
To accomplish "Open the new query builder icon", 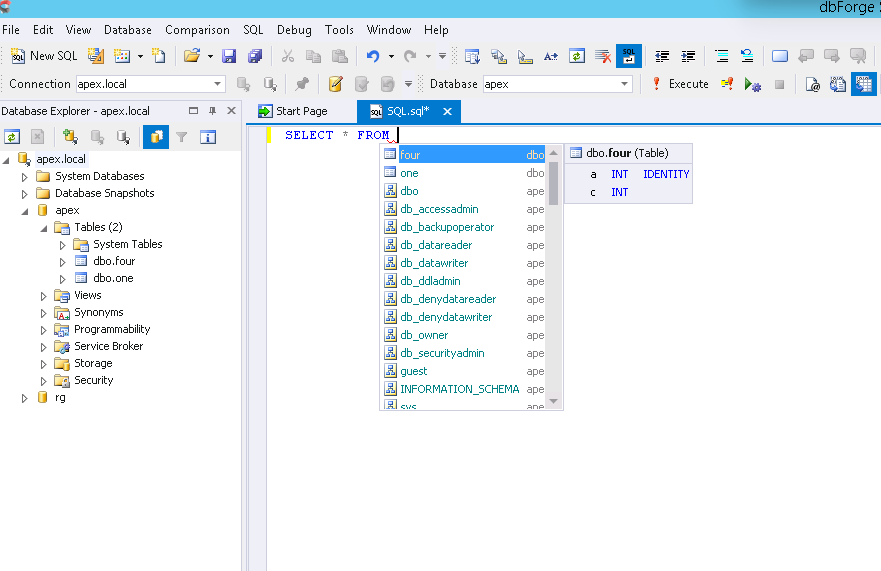I will pos(96,56).
